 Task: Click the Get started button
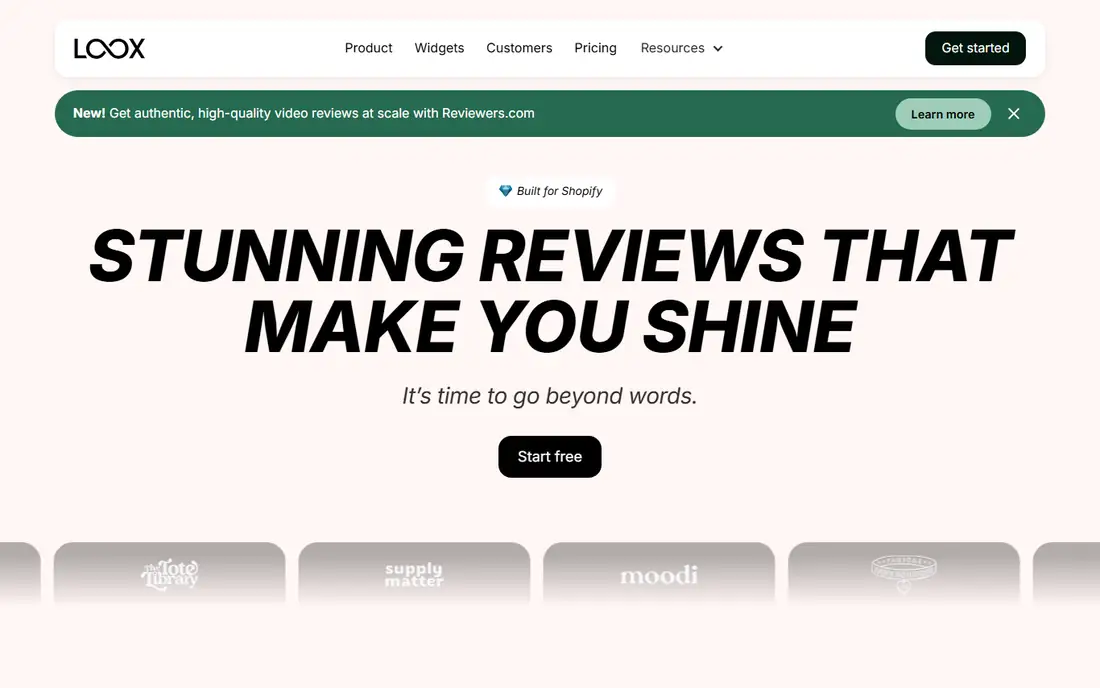(x=975, y=48)
